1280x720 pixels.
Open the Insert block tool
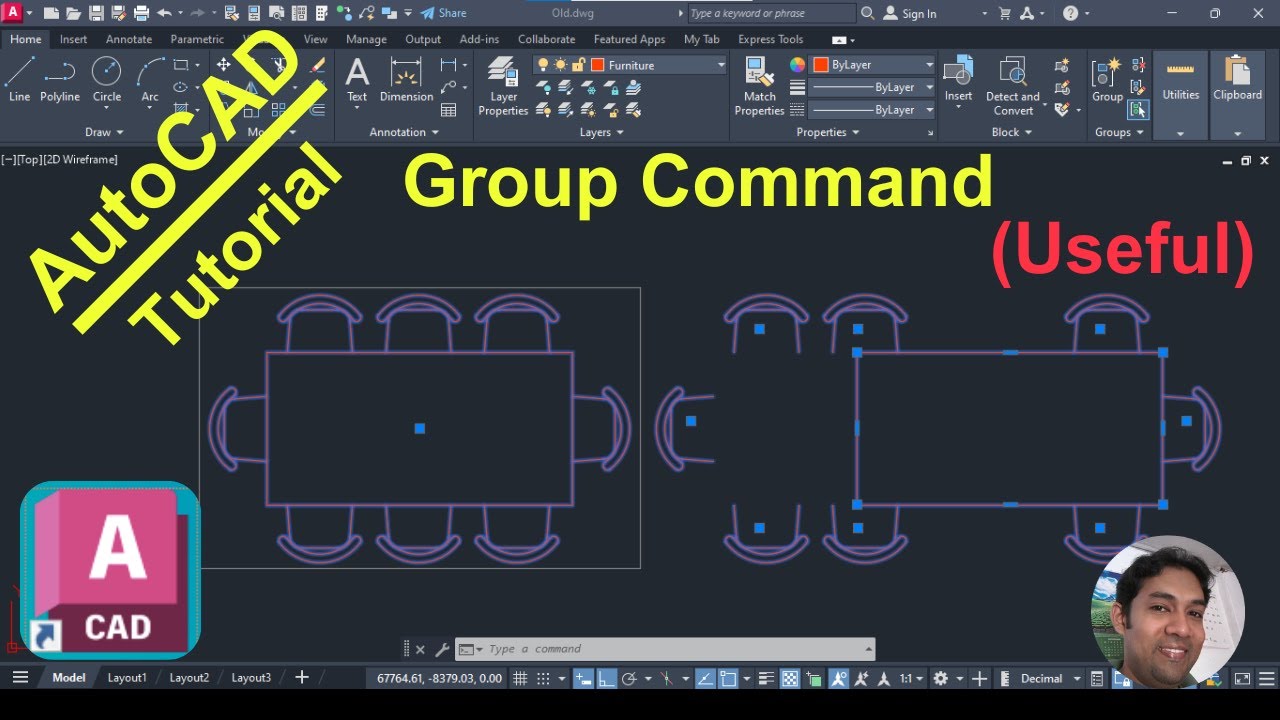(958, 80)
